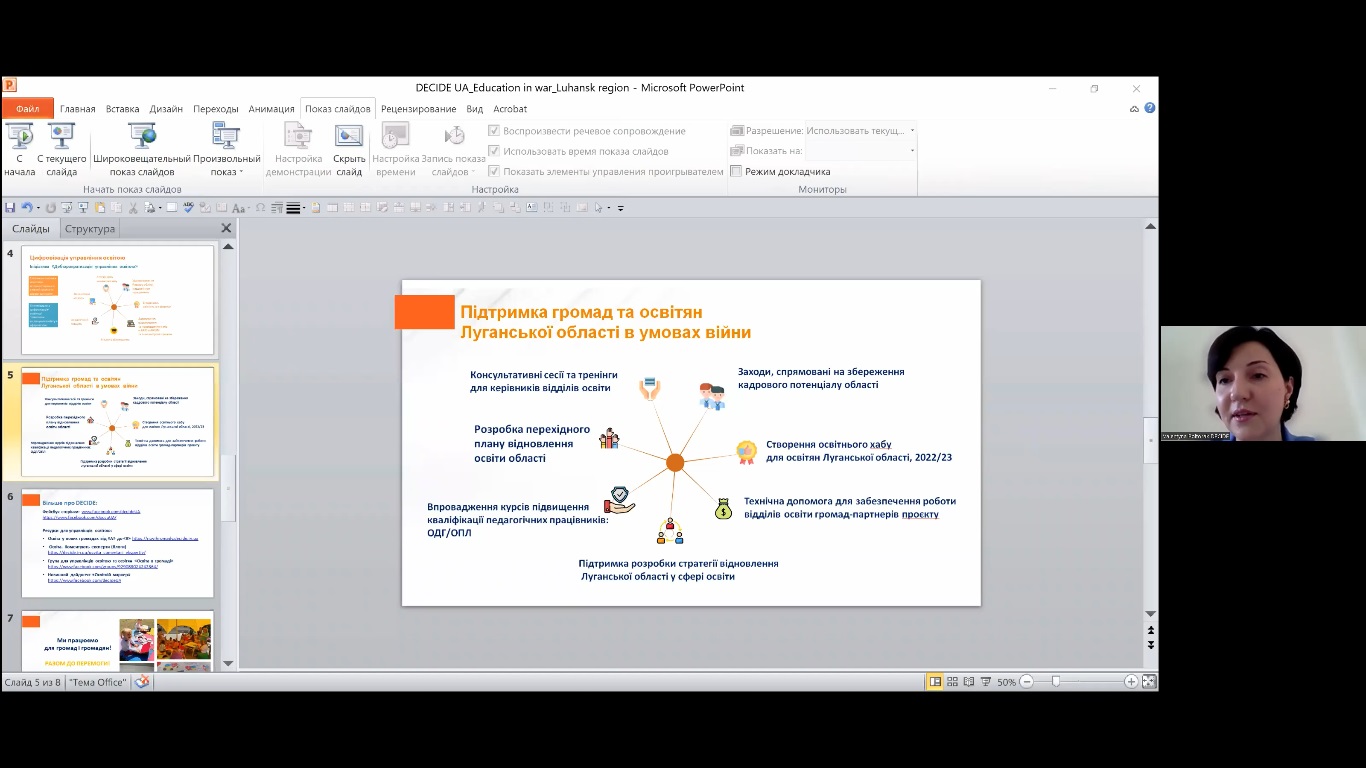1366x768 pixels.
Task: Select slide 6 thumbnail Більше про DECIDE
Action: pyautogui.click(x=118, y=543)
